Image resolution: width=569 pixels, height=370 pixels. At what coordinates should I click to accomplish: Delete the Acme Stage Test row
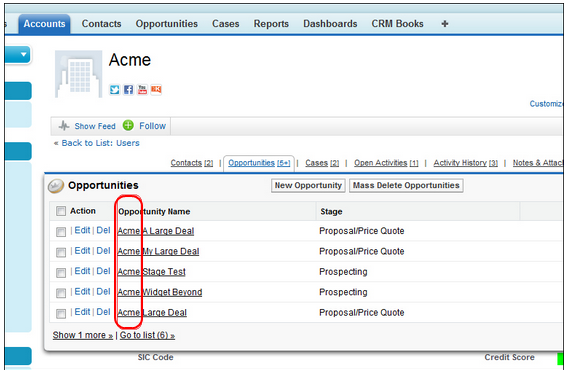(103, 271)
